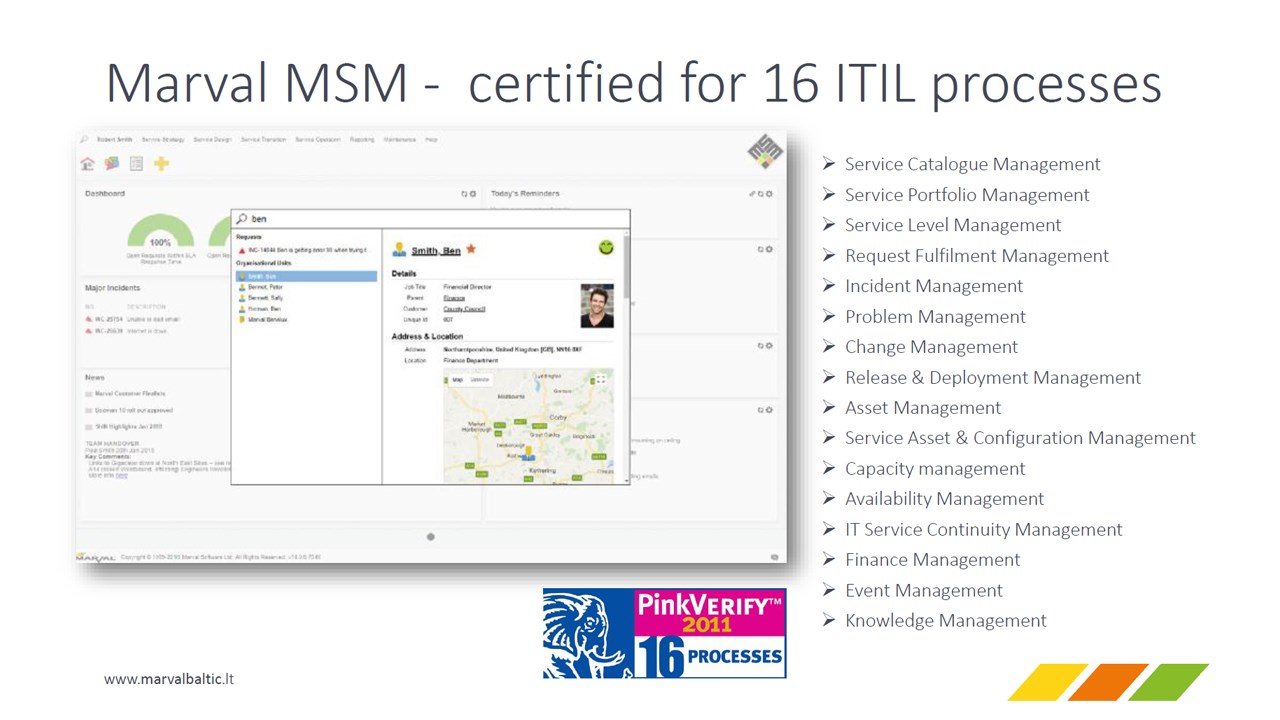Image resolution: width=1280 pixels, height=720 pixels.
Task: Click the 'IT Service Continuity Management' bullet text
Action: (984, 530)
